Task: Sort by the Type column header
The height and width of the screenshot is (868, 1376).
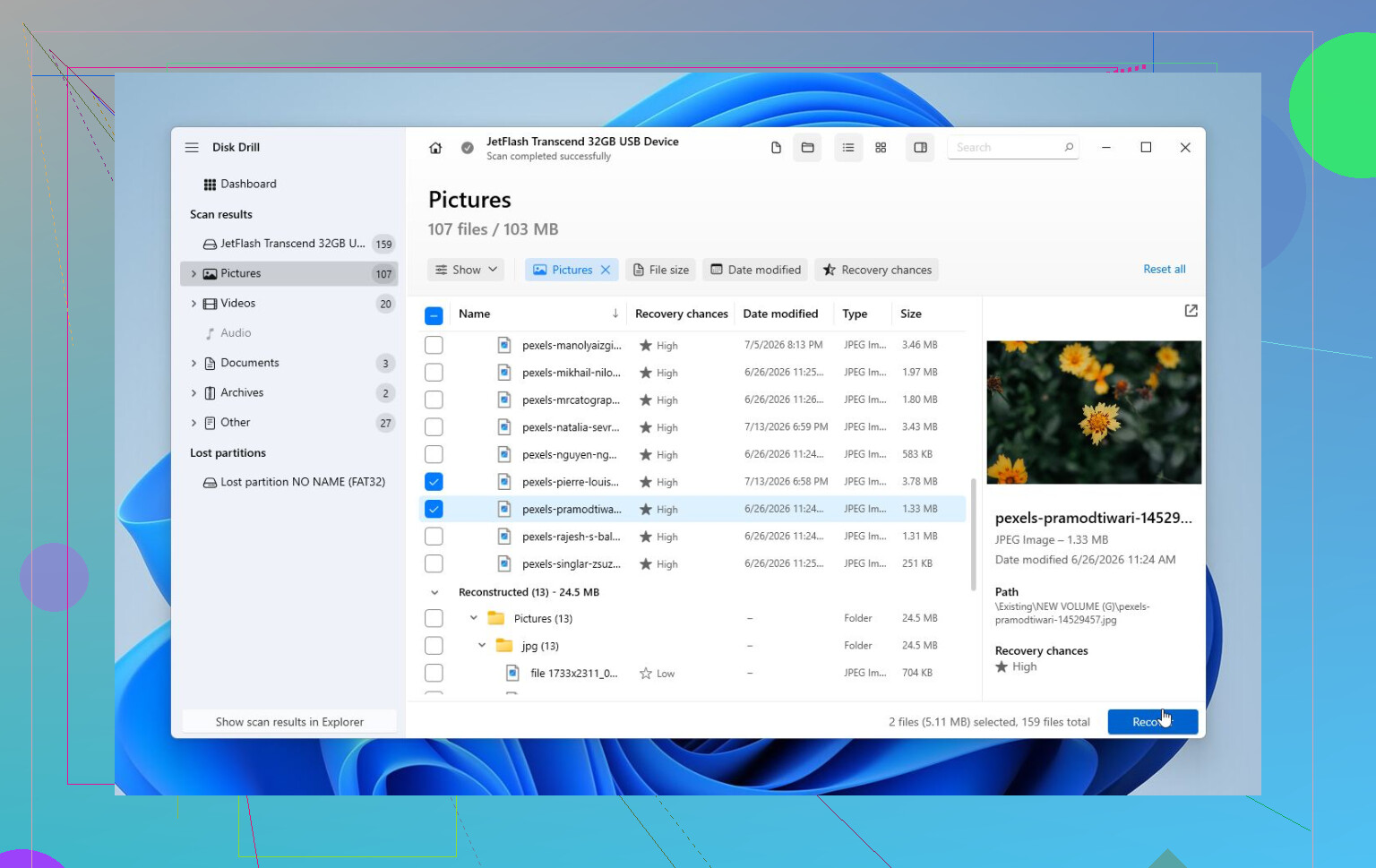Action: [x=855, y=314]
